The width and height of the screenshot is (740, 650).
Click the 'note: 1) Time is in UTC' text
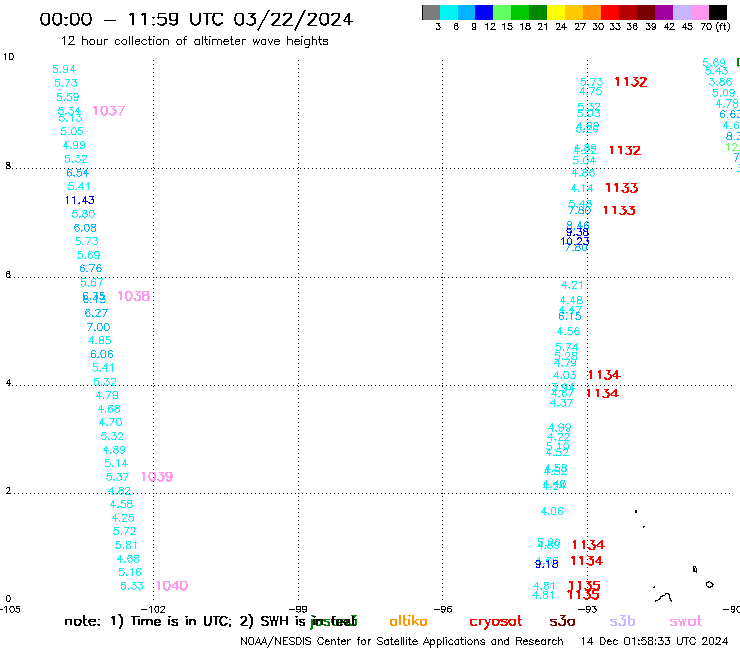pyautogui.click(x=147, y=621)
